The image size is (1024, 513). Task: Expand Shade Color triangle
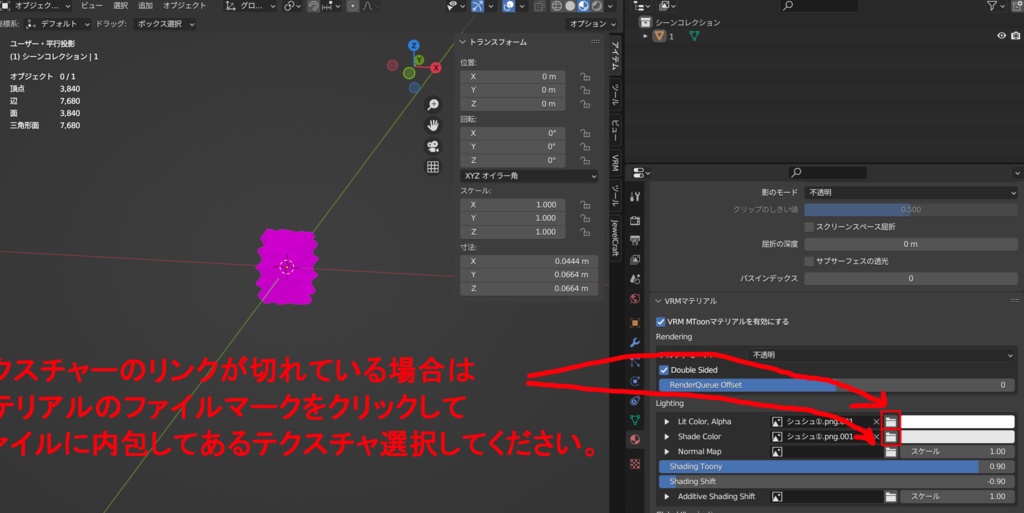667,437
